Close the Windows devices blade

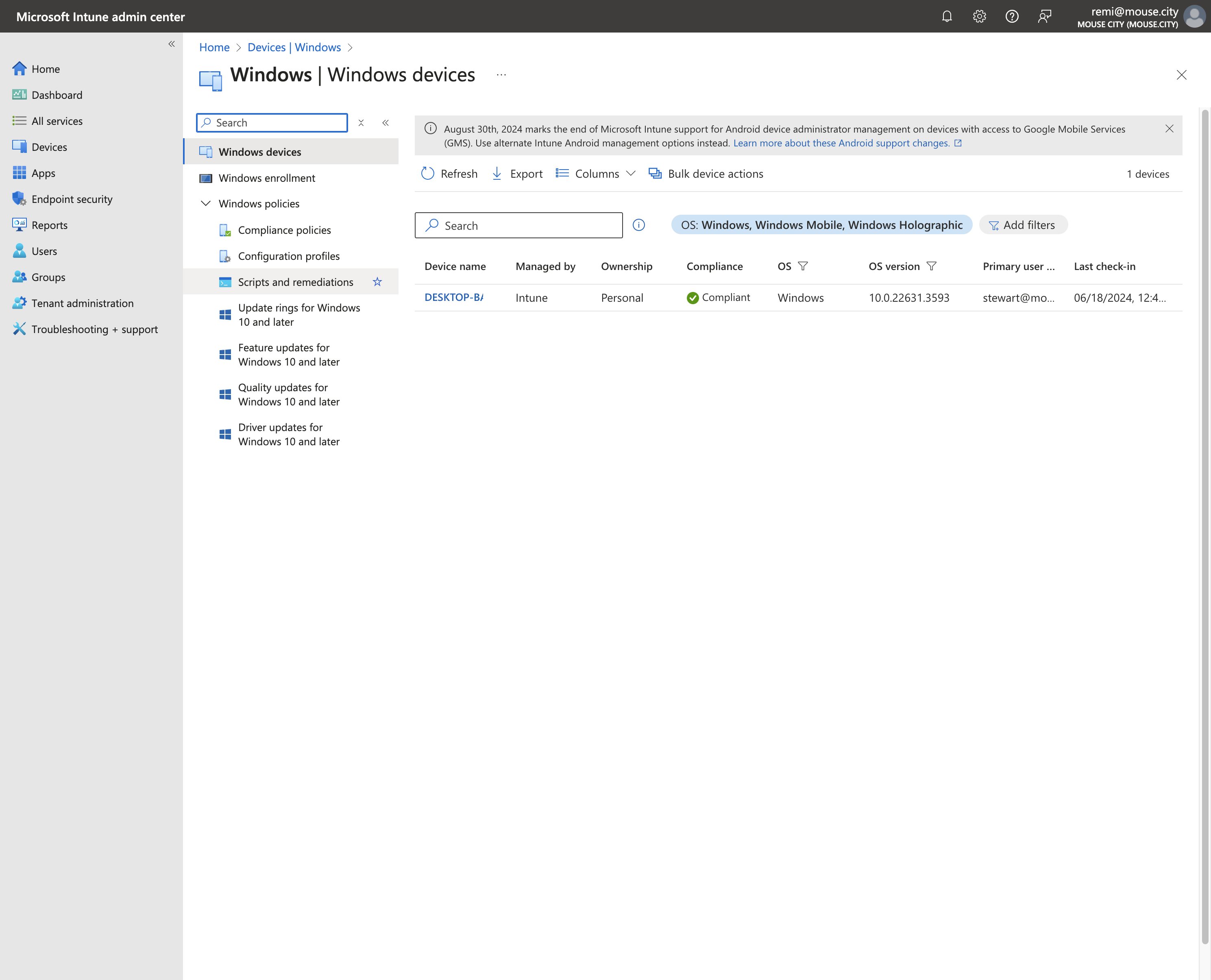(x=1181, y=74)
